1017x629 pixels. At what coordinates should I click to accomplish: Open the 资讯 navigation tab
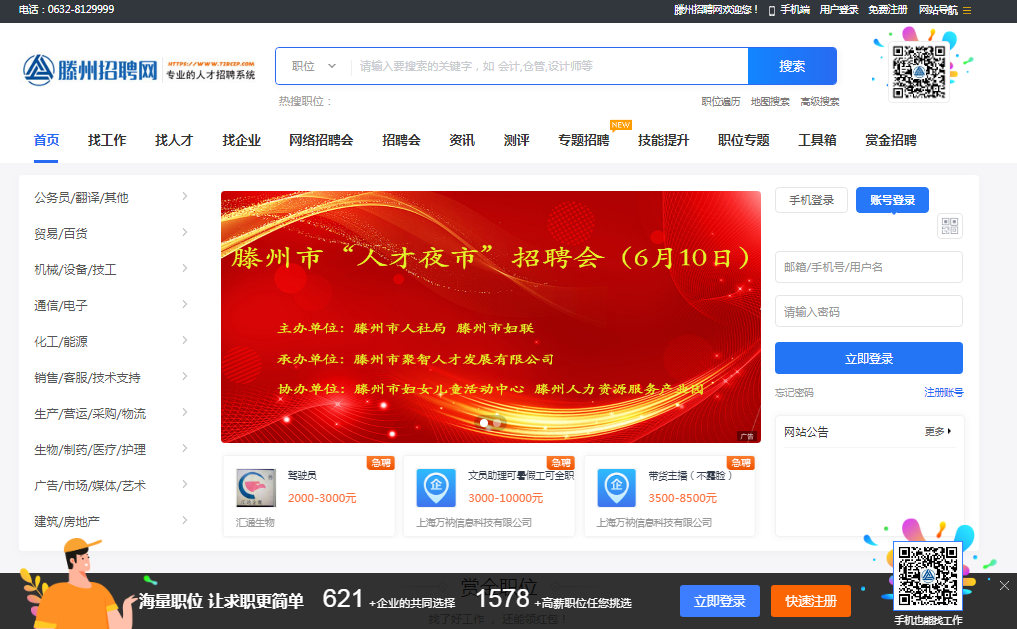(x=462, y=140)
